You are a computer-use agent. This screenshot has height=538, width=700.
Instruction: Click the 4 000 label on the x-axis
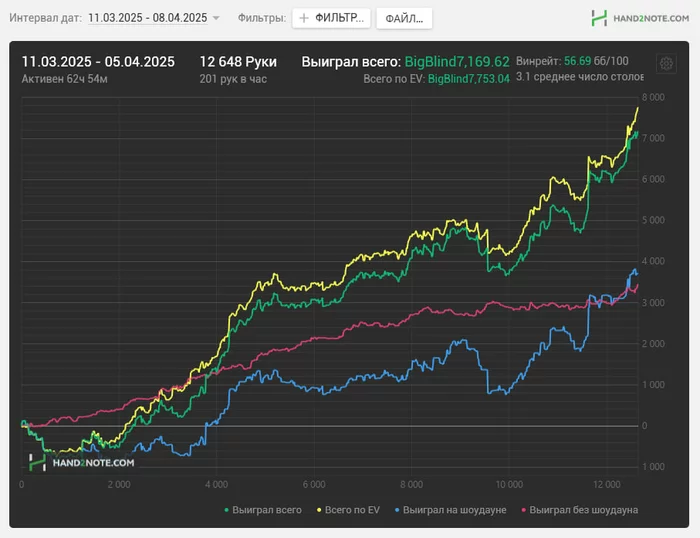coord(217,484)
